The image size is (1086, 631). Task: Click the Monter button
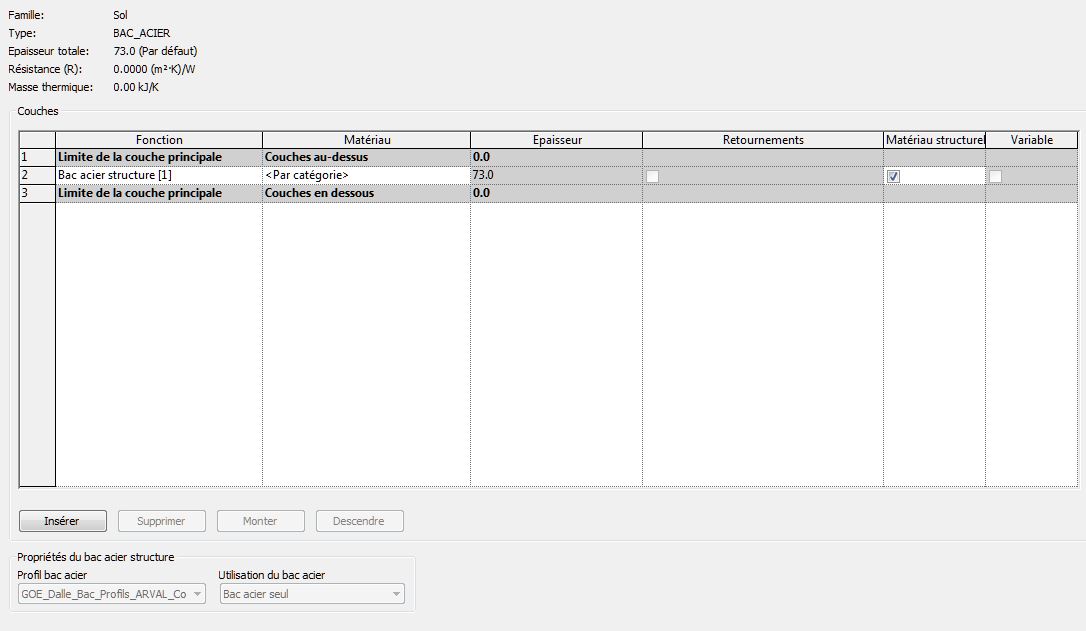coord(260,521)
